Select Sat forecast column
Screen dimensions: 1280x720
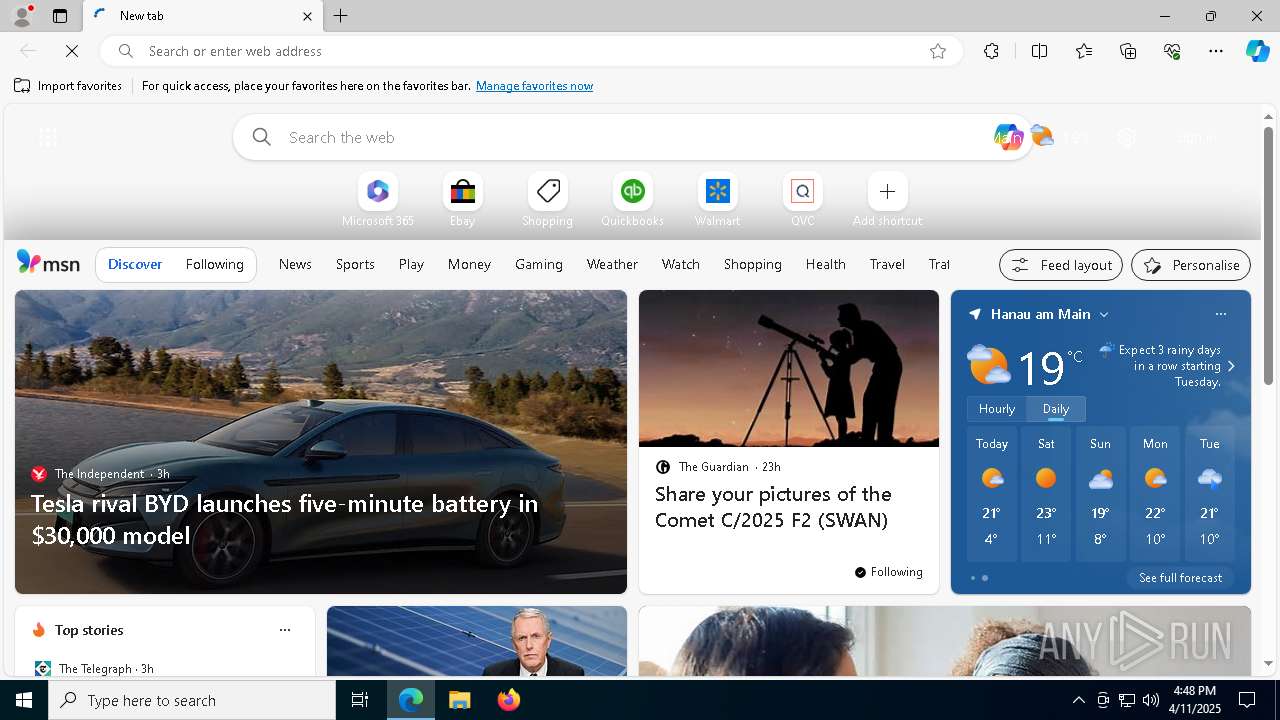[x=1046, y=494]
